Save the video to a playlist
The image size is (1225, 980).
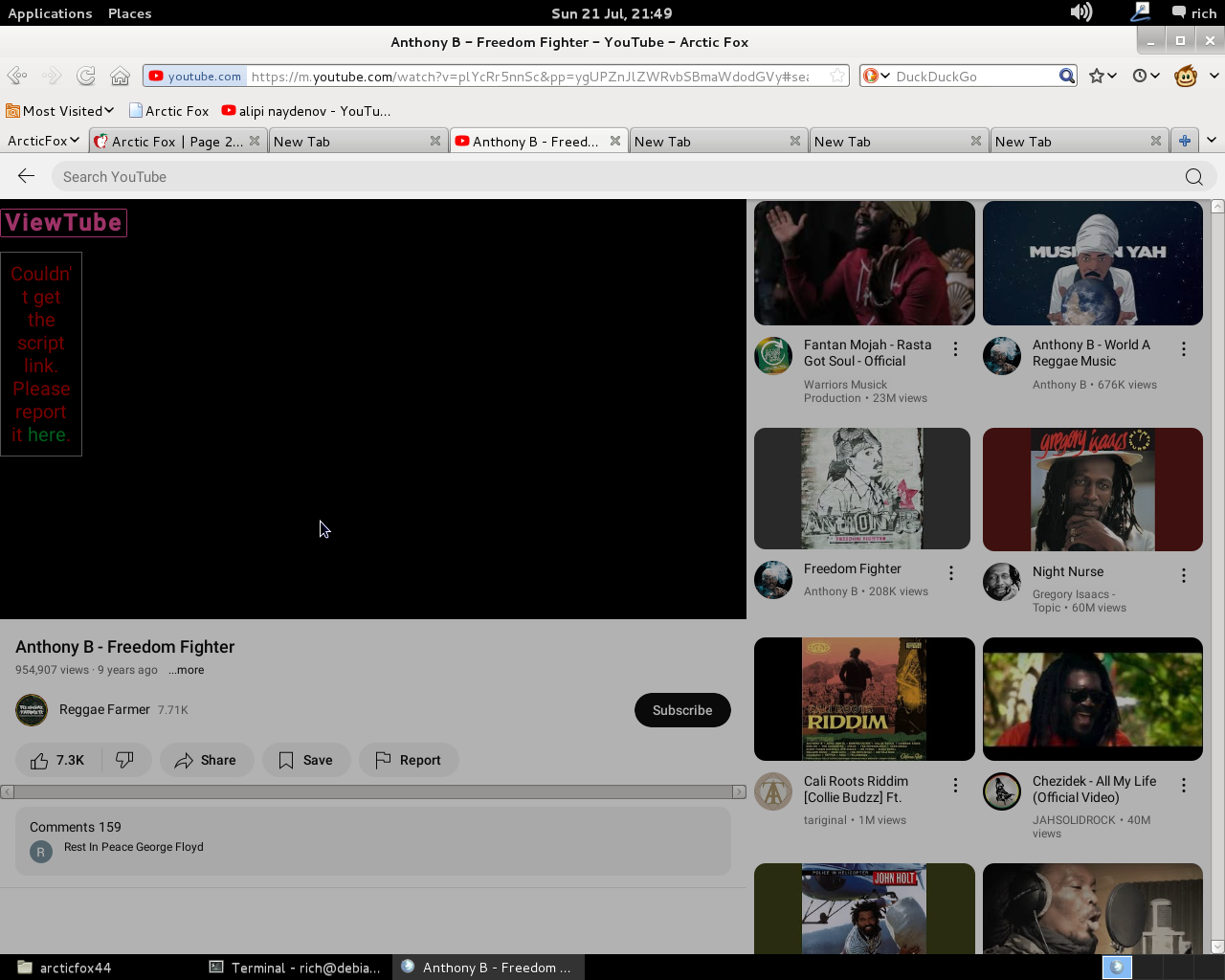coord(306,760)
